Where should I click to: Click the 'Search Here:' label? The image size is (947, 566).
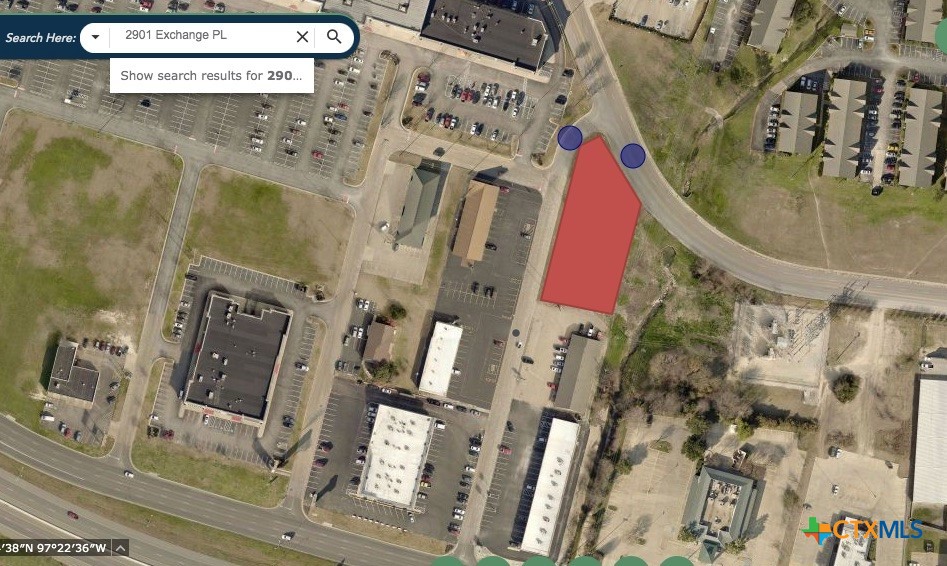point(40,37)
